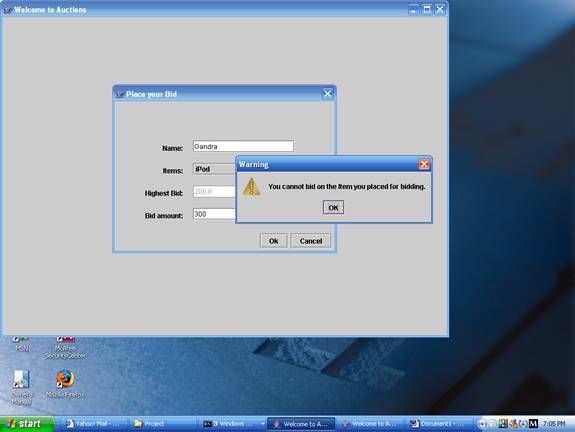Viewport: 575px width, 432px height.
Task: Dismiss the warning with the OK button
Action: pos(333,207)
